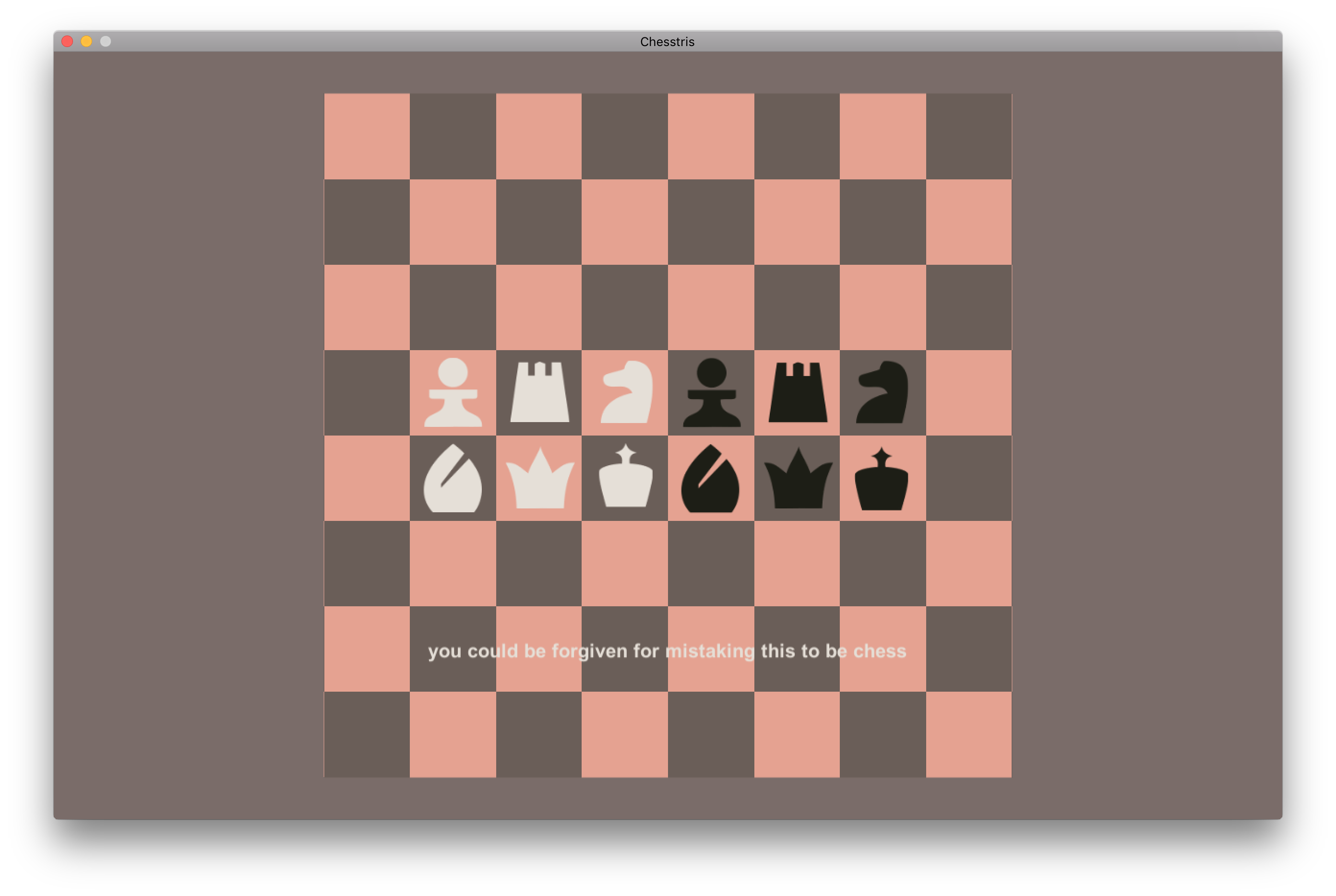Select the black king piece

coord(882,478)
